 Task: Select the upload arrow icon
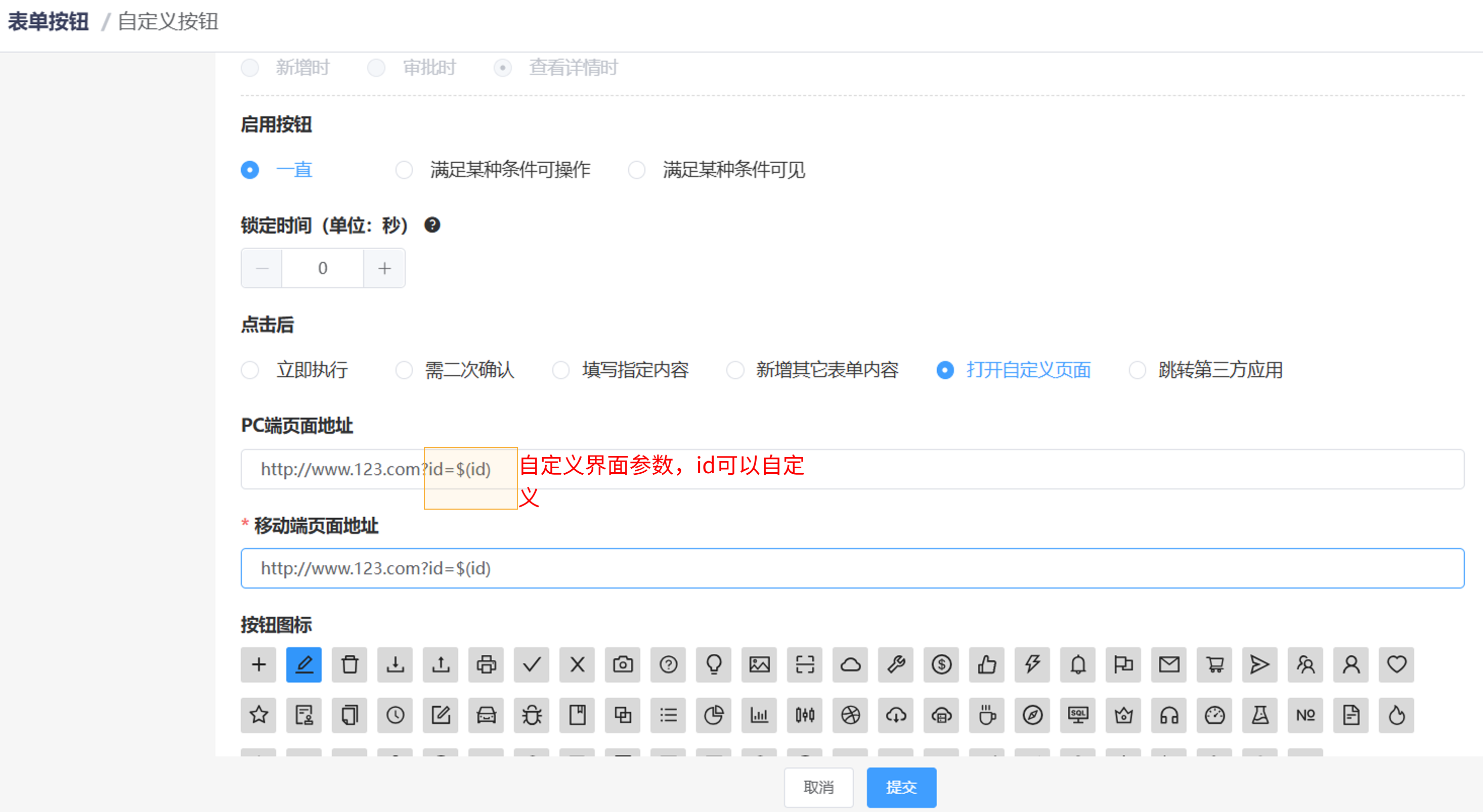coord(441,665)
